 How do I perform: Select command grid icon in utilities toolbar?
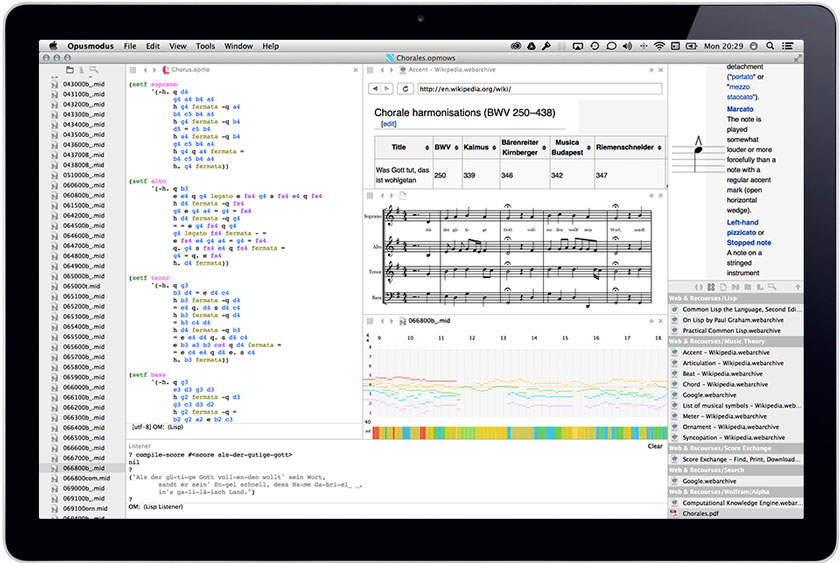click(x=711, y=287)
